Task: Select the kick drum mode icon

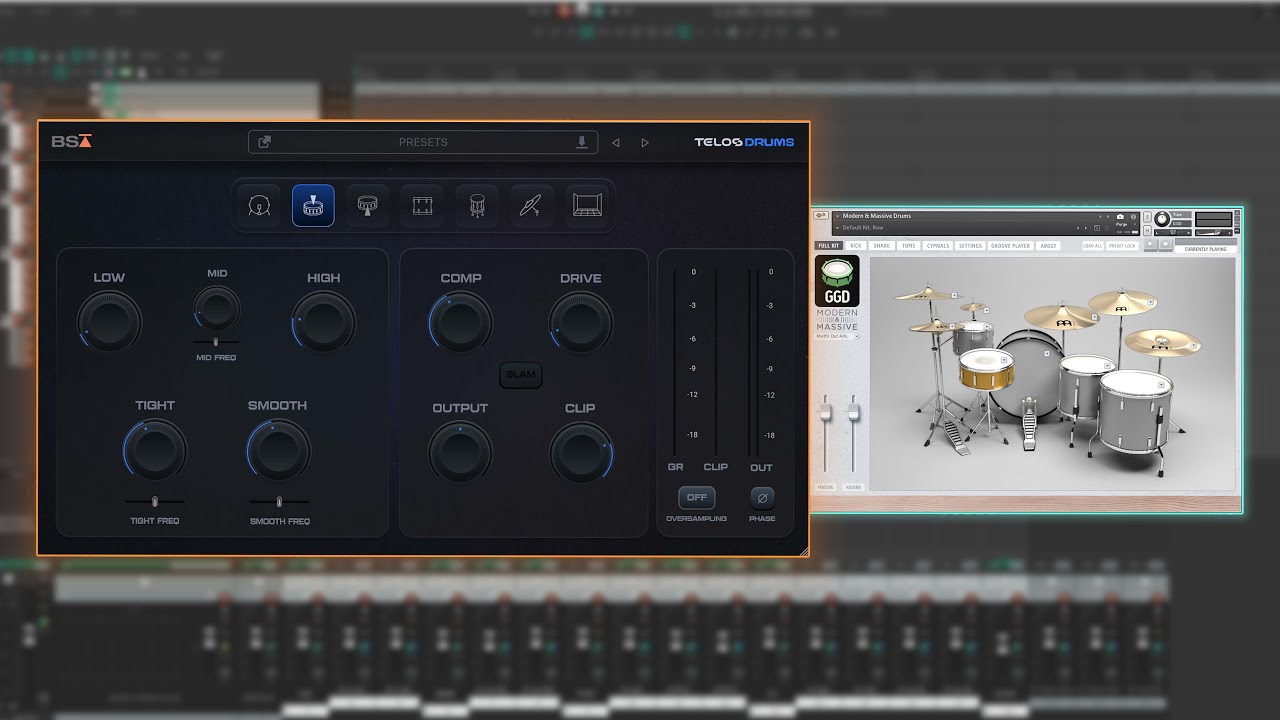Action: tap(258, 205)
